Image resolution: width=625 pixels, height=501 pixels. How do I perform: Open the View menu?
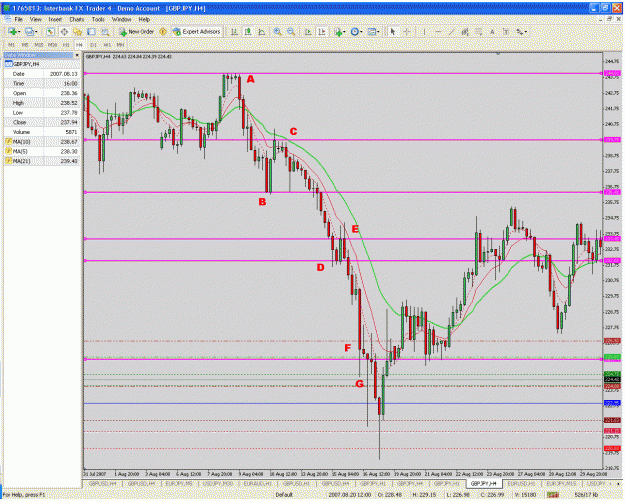35,19
